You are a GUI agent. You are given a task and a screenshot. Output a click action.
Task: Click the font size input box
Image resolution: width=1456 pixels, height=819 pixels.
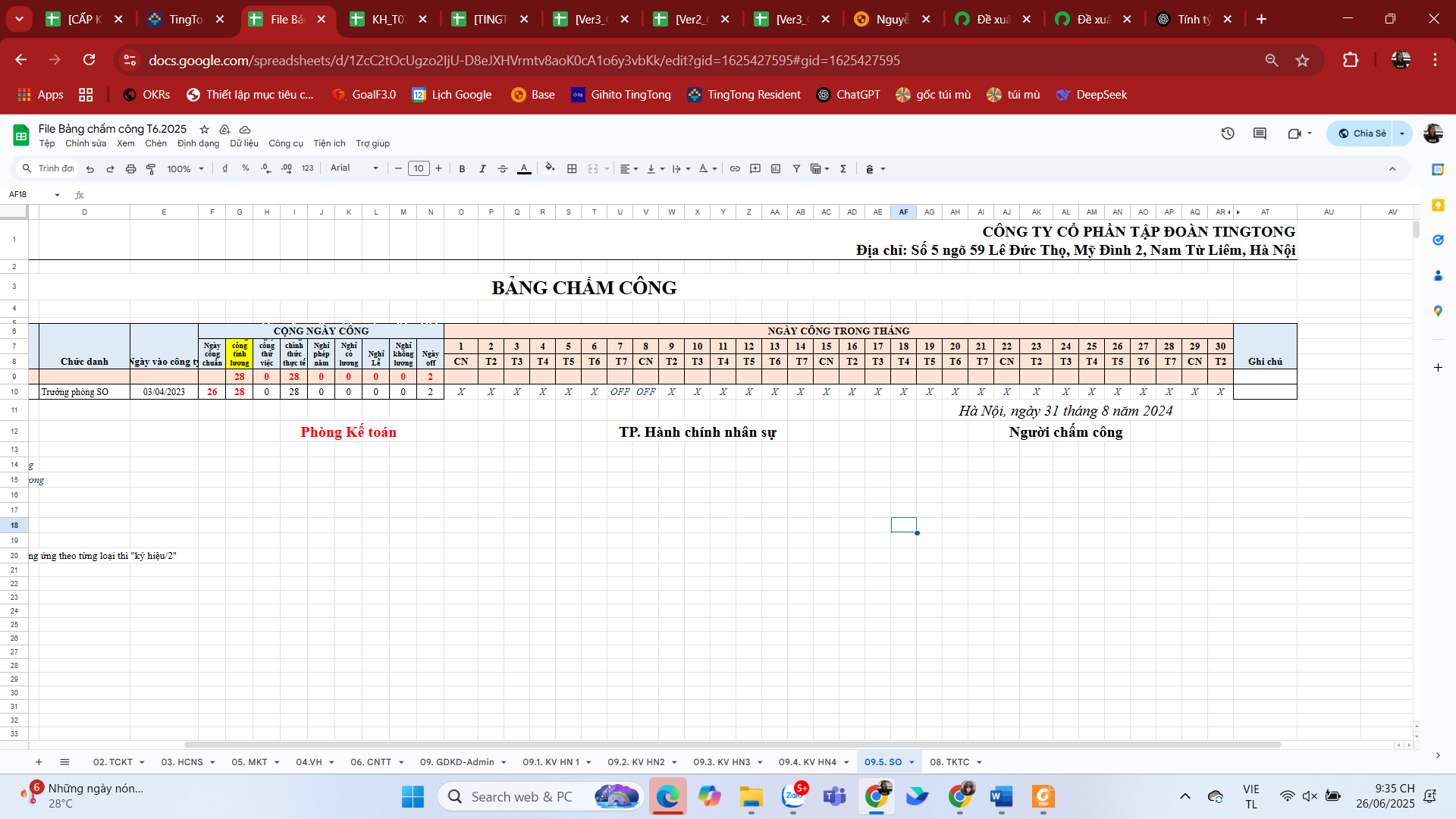pyautogui.click(x=419, y=168)
